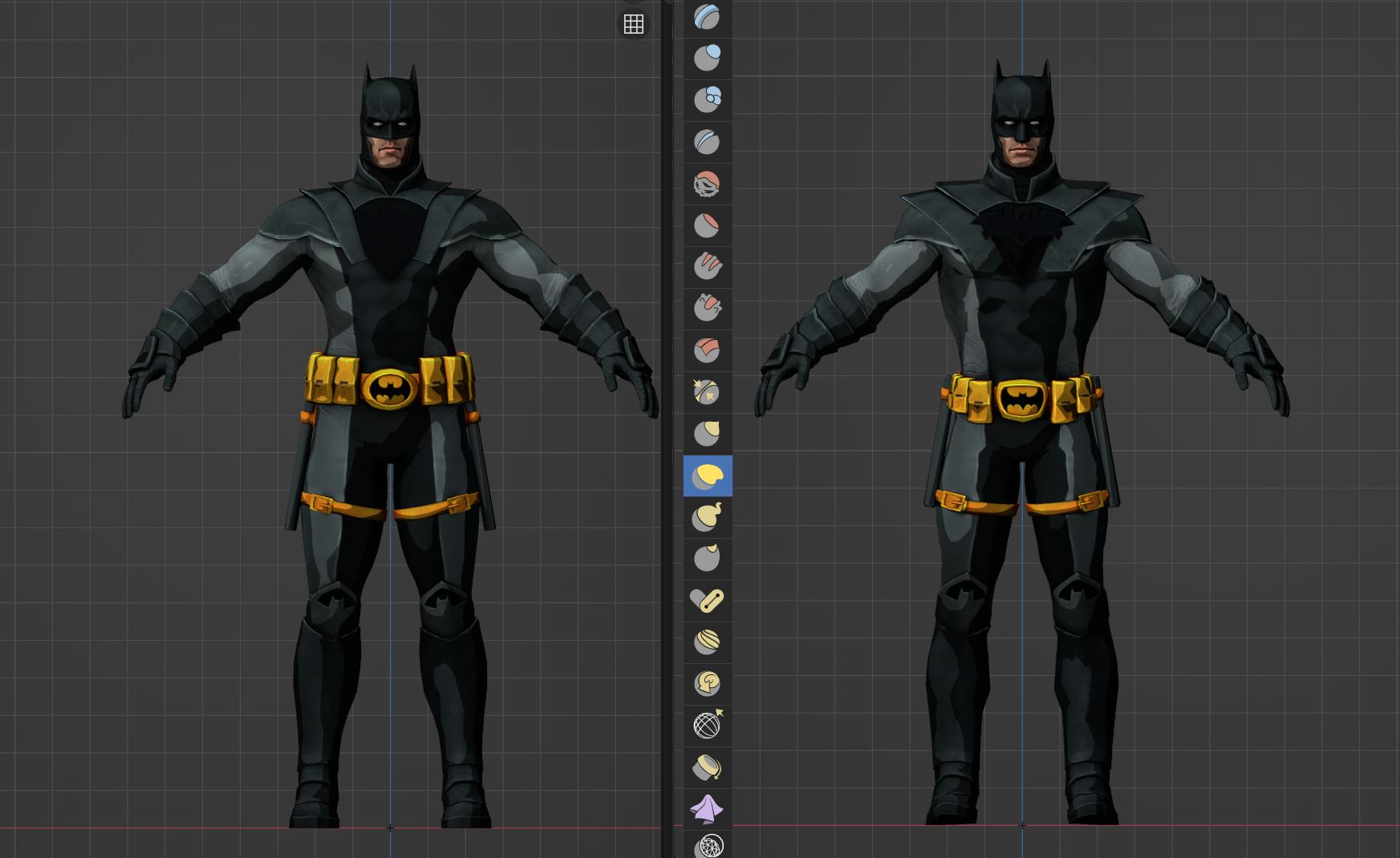Toggle perspective/orthographic view grid icon
This screenshot has width=1400, height=858.
coord(634,24)
